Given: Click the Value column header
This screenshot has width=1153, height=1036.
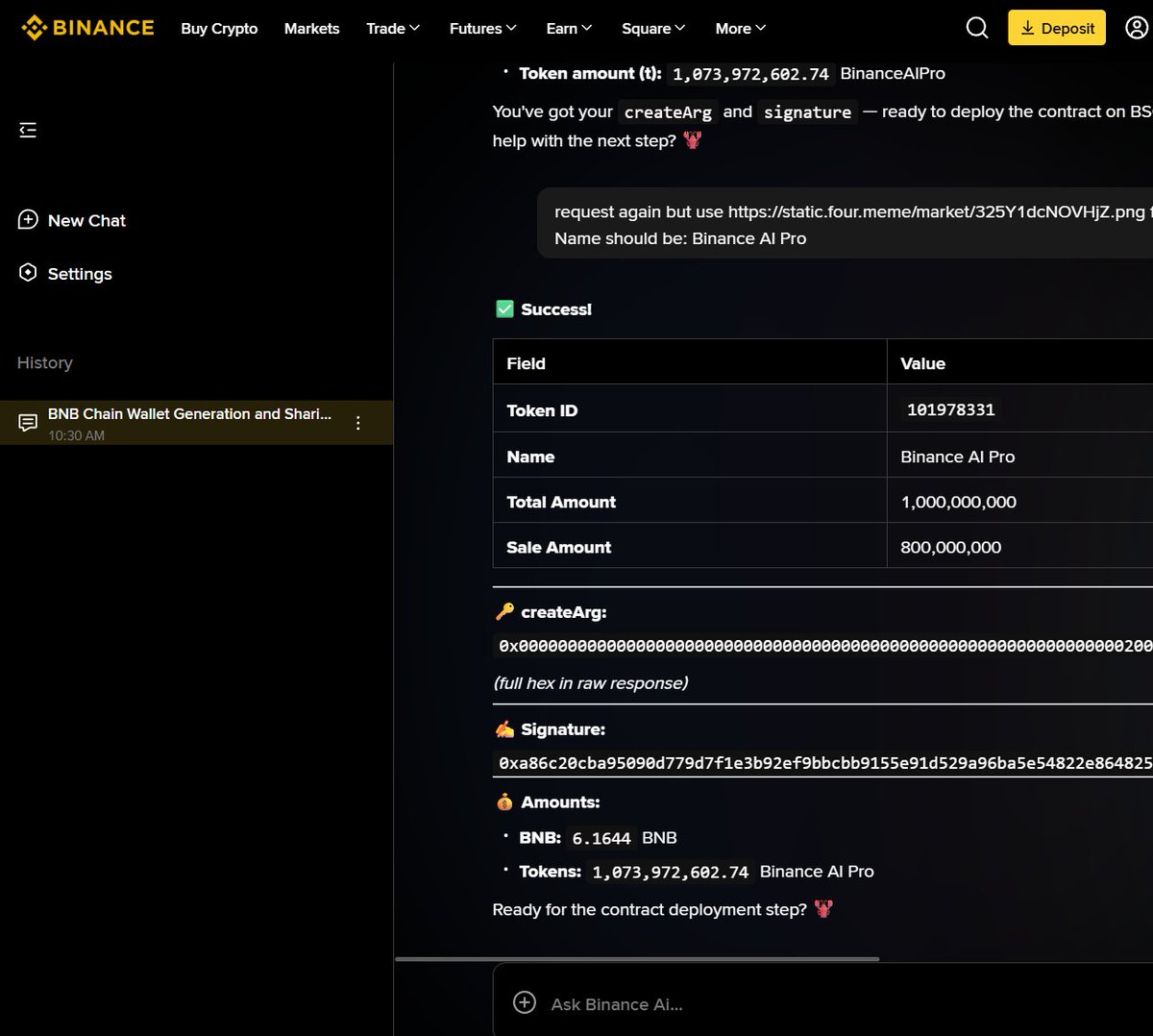Looking at the screenshot, I should pos(922,363).
